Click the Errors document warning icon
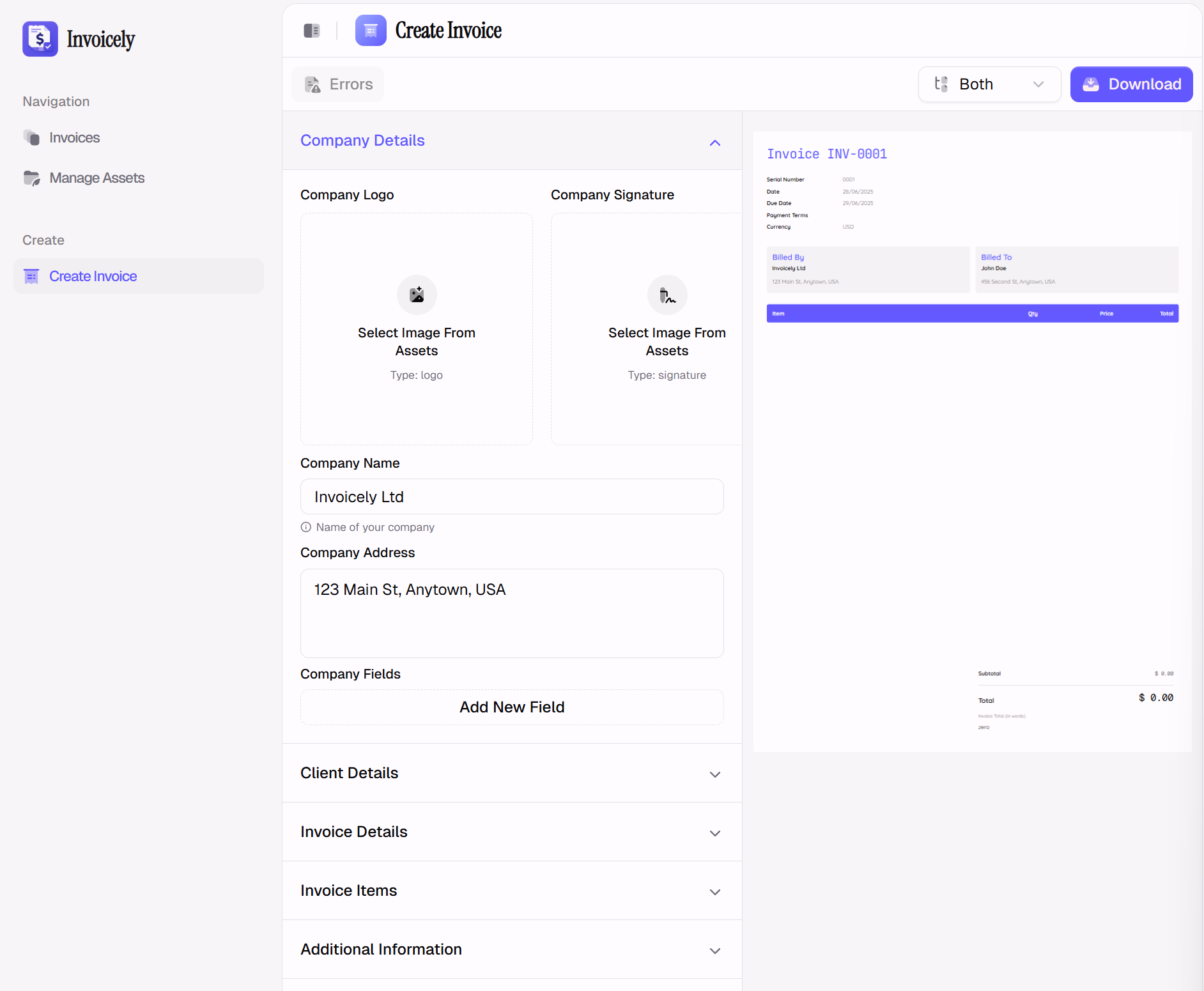Image resolution: width=1204 pixels, height=991 pixels. pyautogui.click(x=313, y=84)
